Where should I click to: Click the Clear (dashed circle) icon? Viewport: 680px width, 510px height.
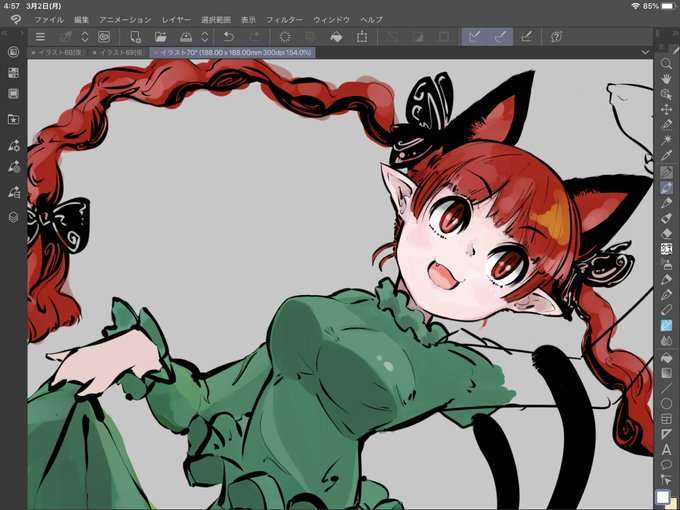[x=285, y=37]
